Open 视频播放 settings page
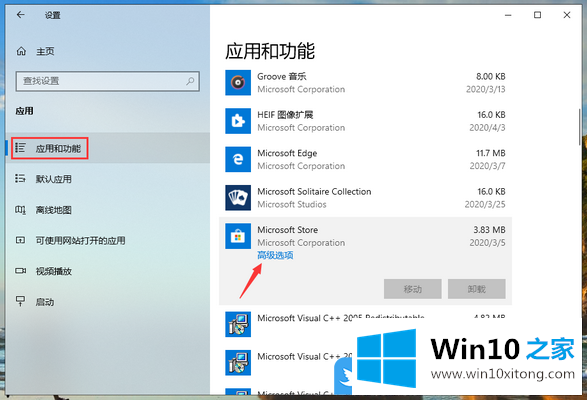The height and width of the screenshot is (400, 587). point(108,271)
